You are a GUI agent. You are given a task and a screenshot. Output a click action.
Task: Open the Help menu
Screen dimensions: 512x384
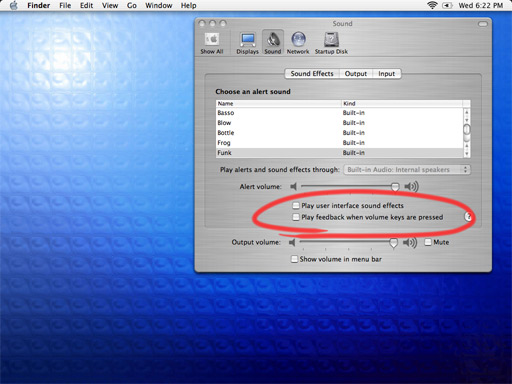point(189,5)
